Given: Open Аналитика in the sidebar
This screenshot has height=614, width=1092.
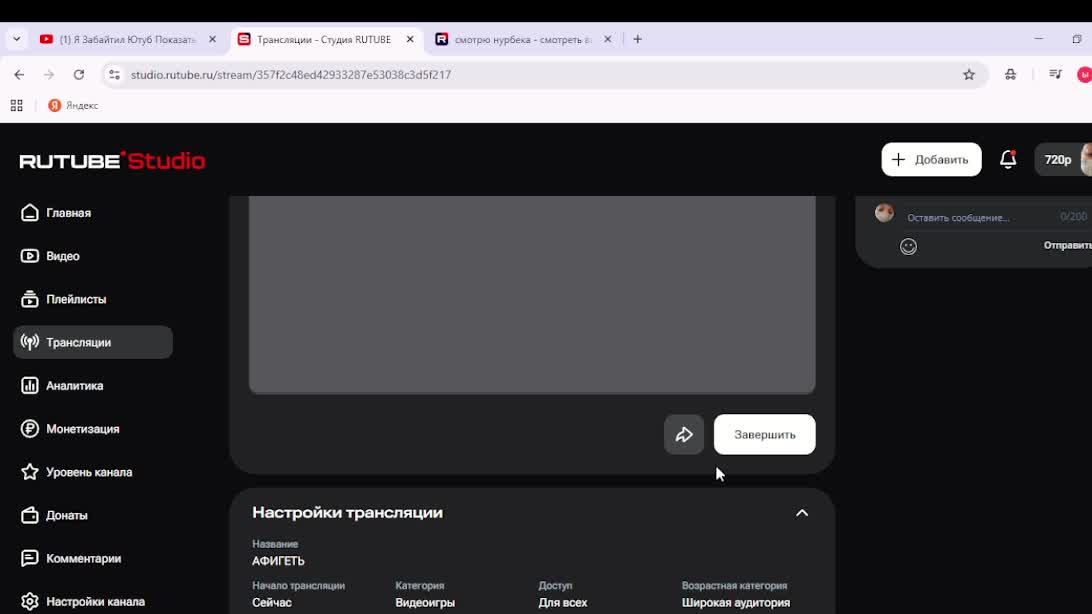Looking at the screenshot, I should [93, 386].
